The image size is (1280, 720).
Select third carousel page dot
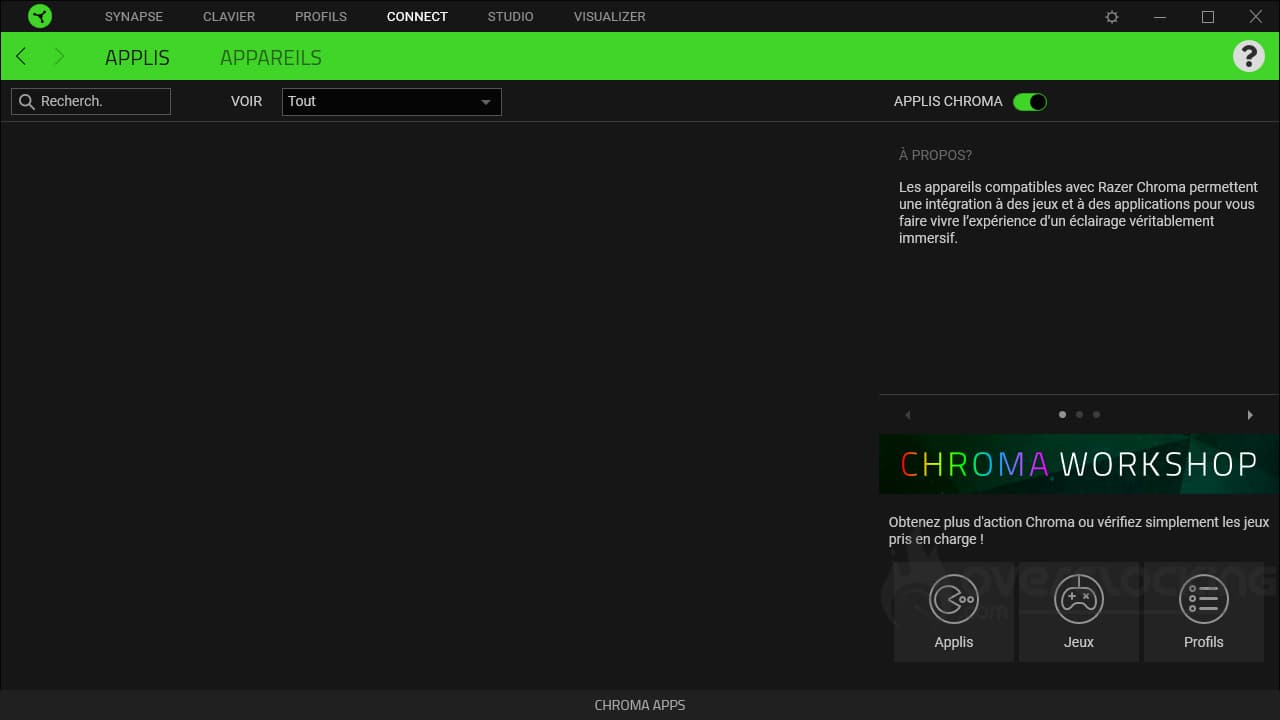1096,414
